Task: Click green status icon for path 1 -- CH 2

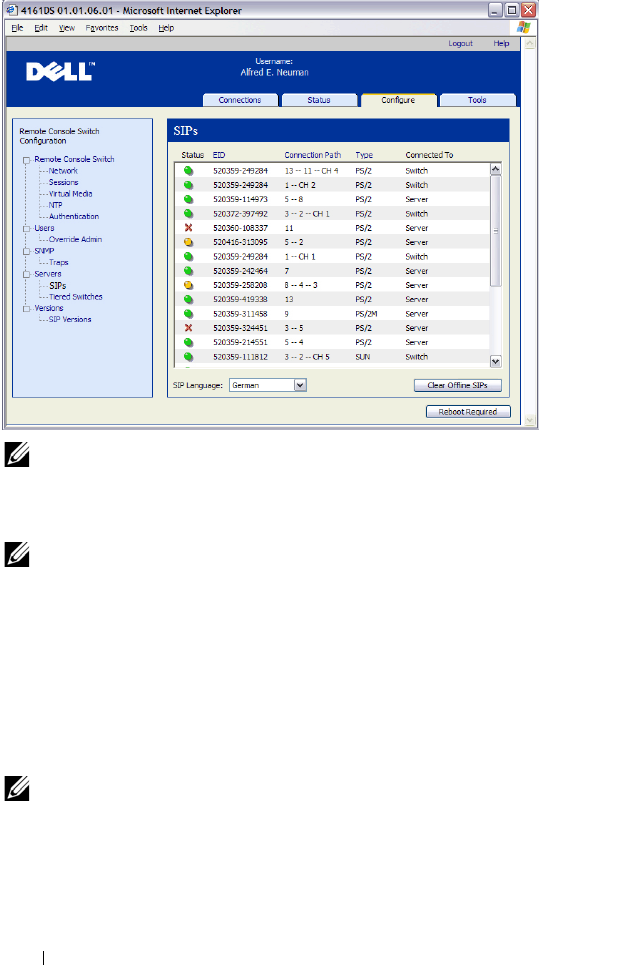Action: [189, 185]
